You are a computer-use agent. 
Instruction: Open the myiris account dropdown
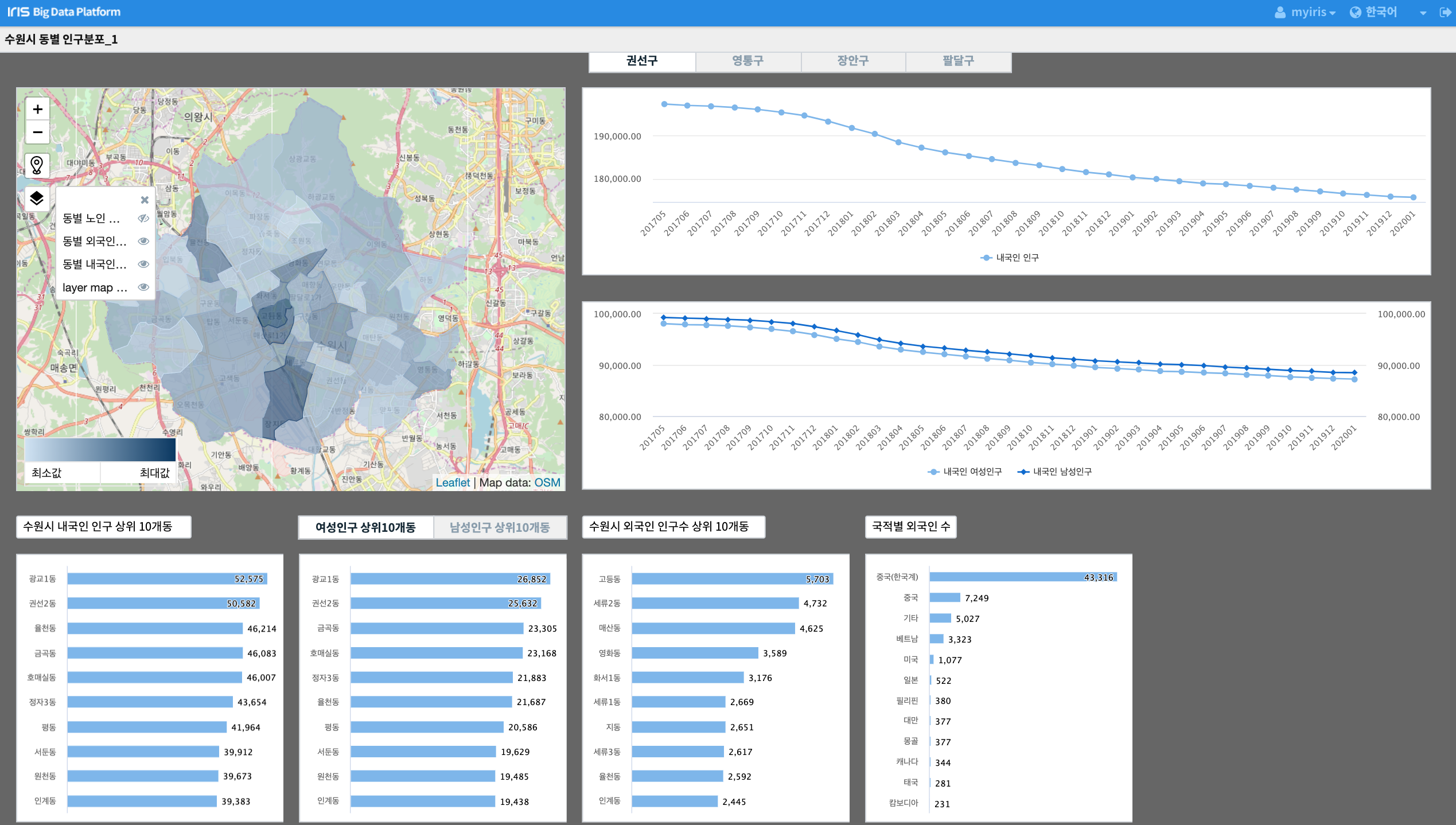pos(1313,12)
